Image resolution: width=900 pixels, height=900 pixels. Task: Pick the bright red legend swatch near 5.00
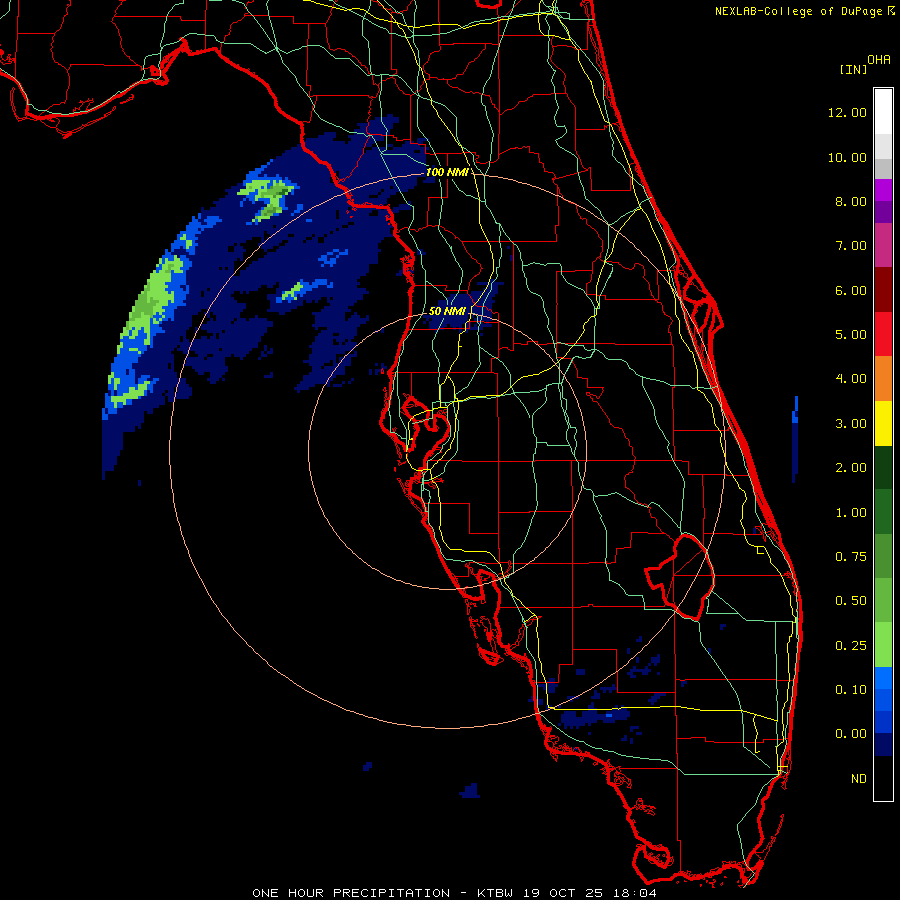(x=883, y=334)
